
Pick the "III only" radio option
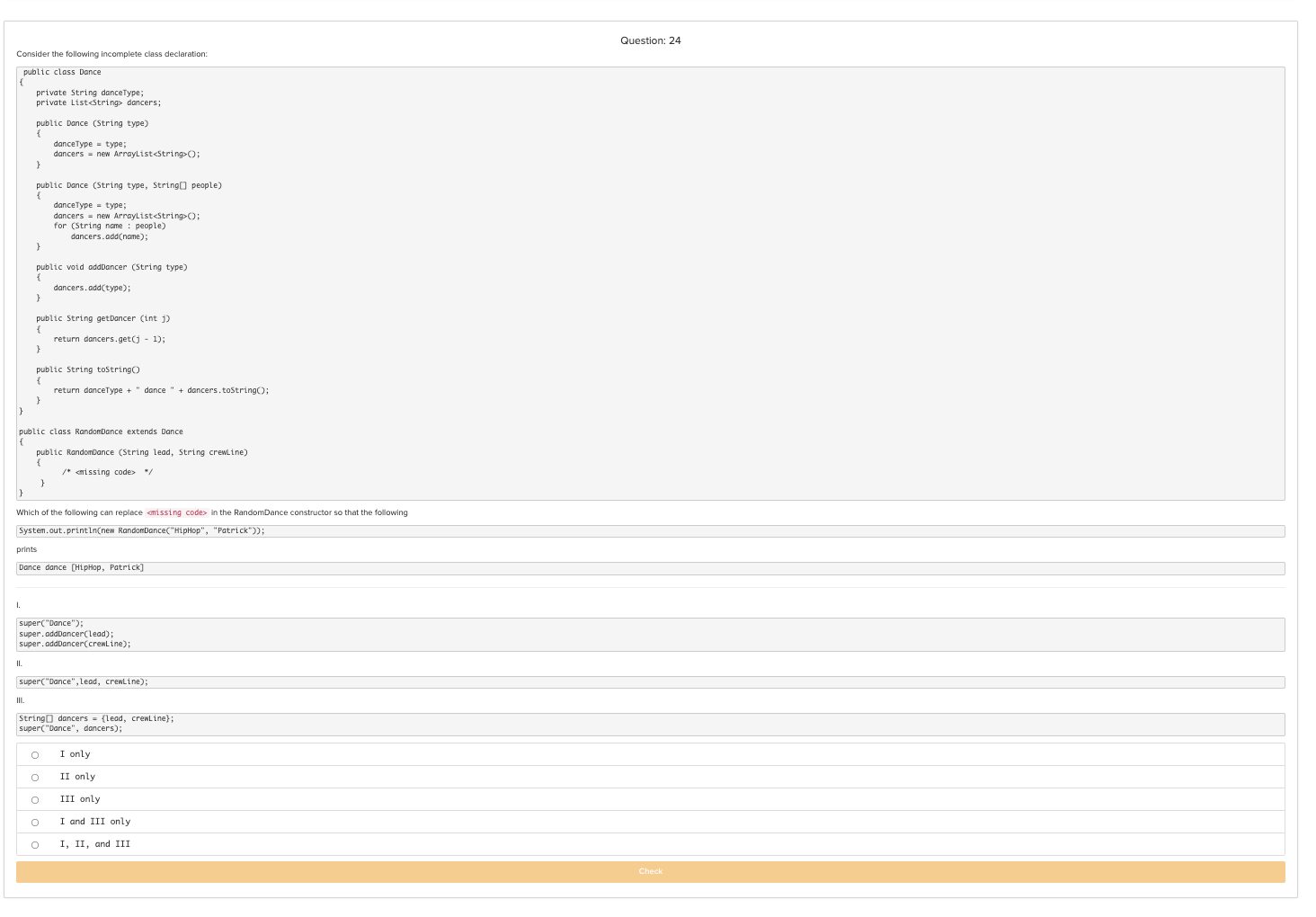pyautogui.click(x=35, y=799)
